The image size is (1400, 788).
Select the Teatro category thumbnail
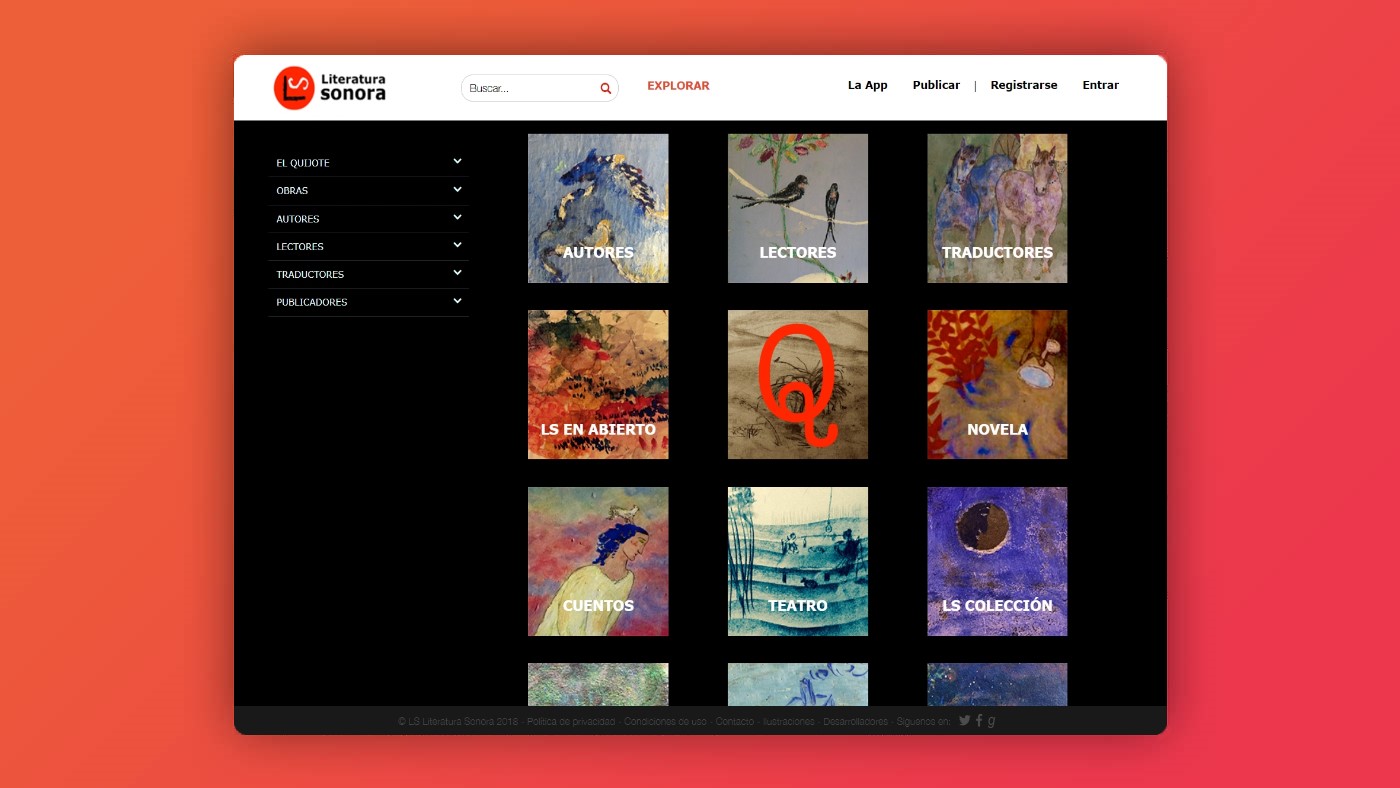click(797, 561)
